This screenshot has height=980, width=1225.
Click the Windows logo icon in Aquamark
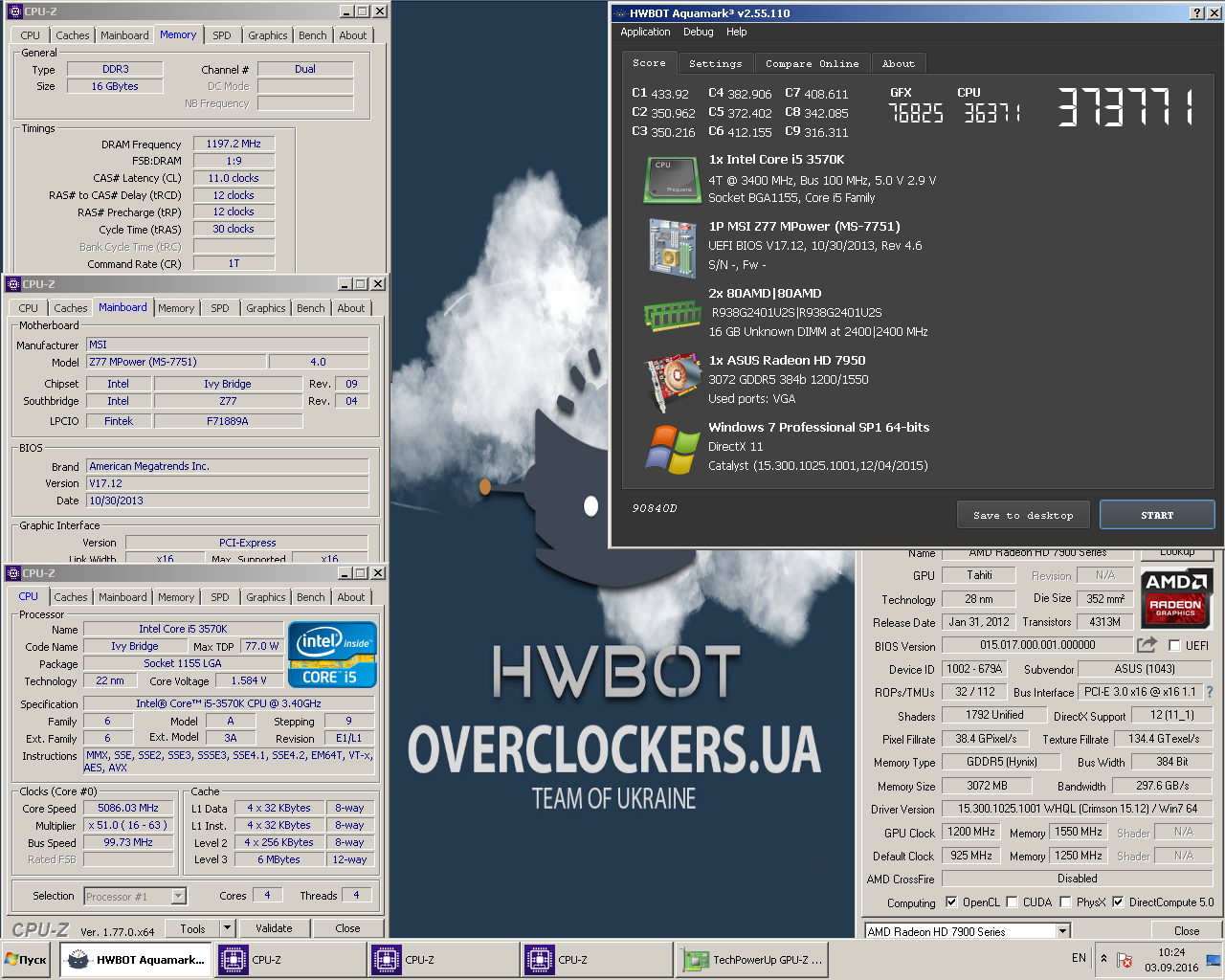pyautogui.click(x=673, y=450)
